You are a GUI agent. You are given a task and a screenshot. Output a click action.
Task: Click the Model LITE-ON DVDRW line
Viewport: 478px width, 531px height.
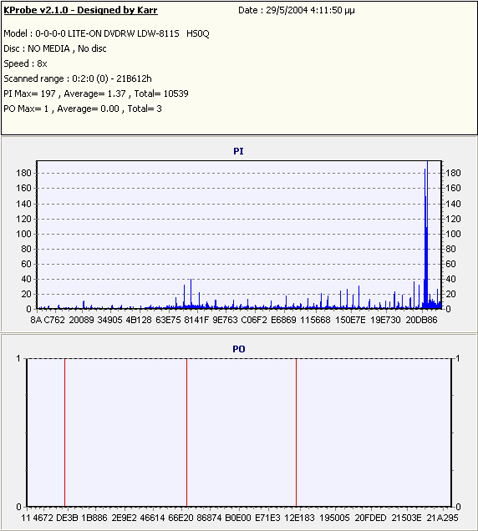point(106,34)
